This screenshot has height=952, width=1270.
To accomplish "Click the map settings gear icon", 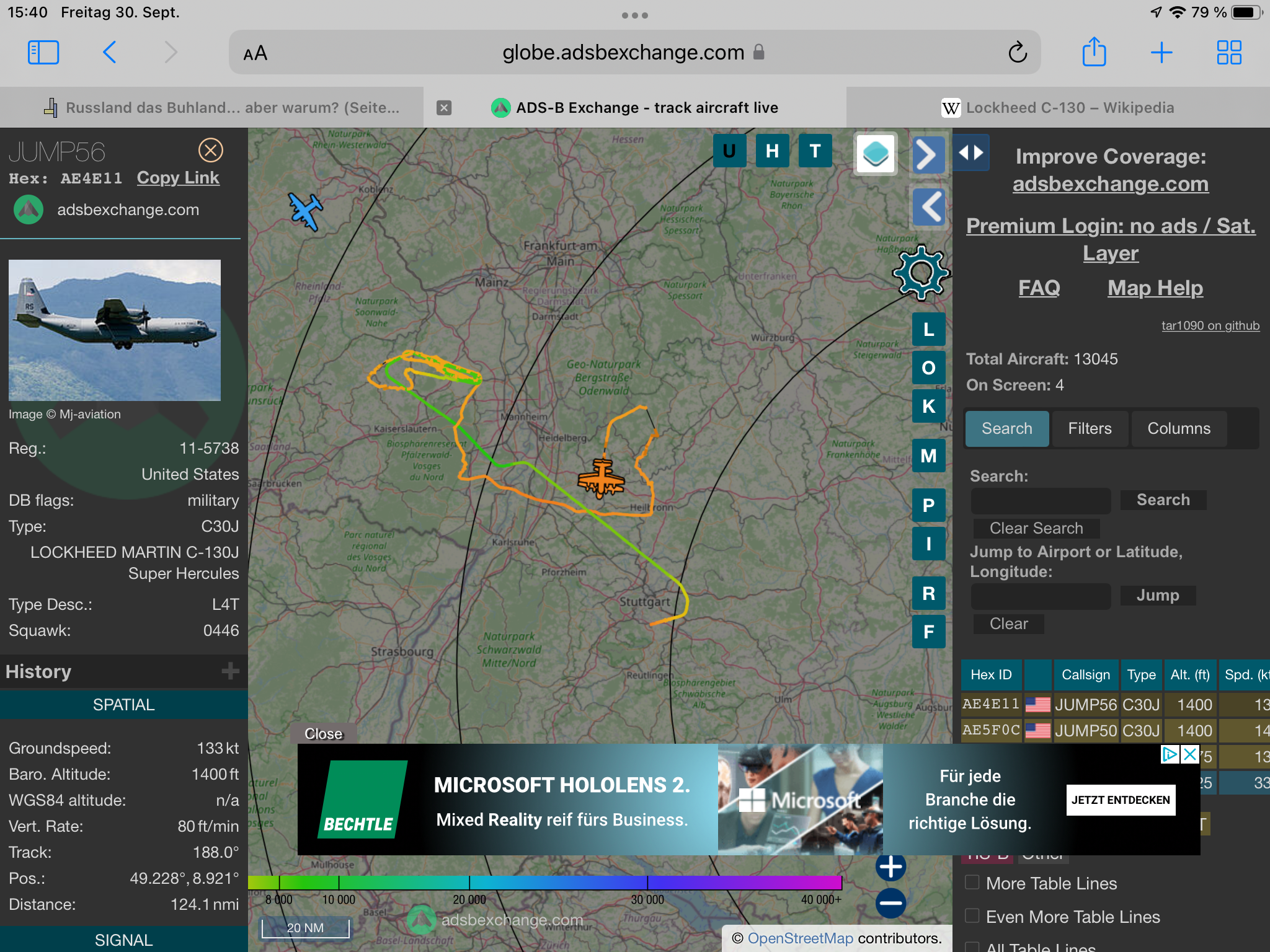I will [921, 272].
